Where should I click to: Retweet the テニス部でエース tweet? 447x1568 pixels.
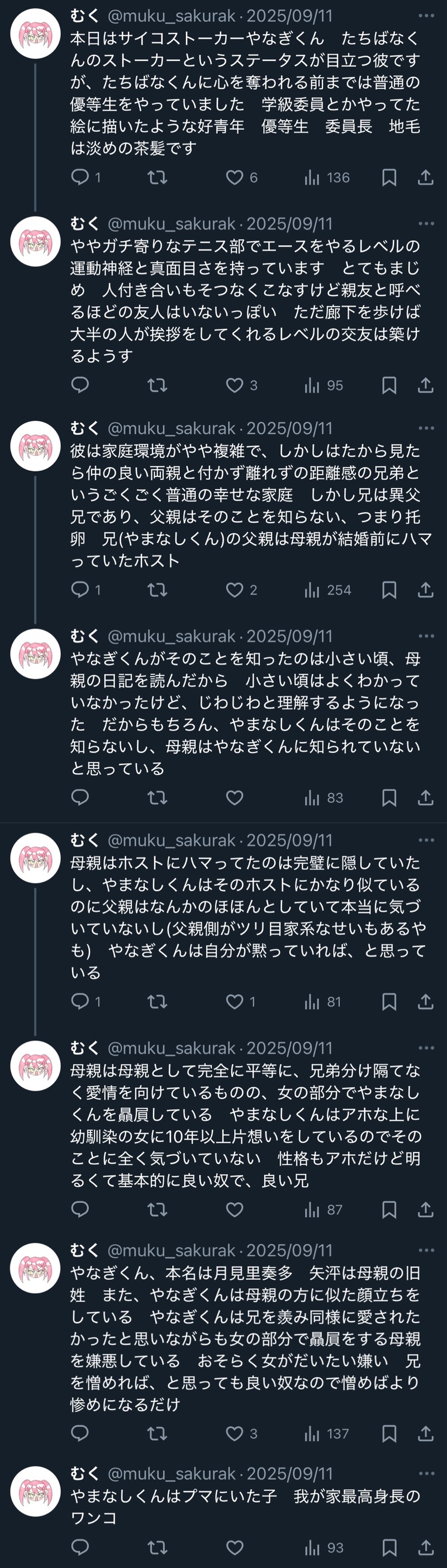pos(157,385)
